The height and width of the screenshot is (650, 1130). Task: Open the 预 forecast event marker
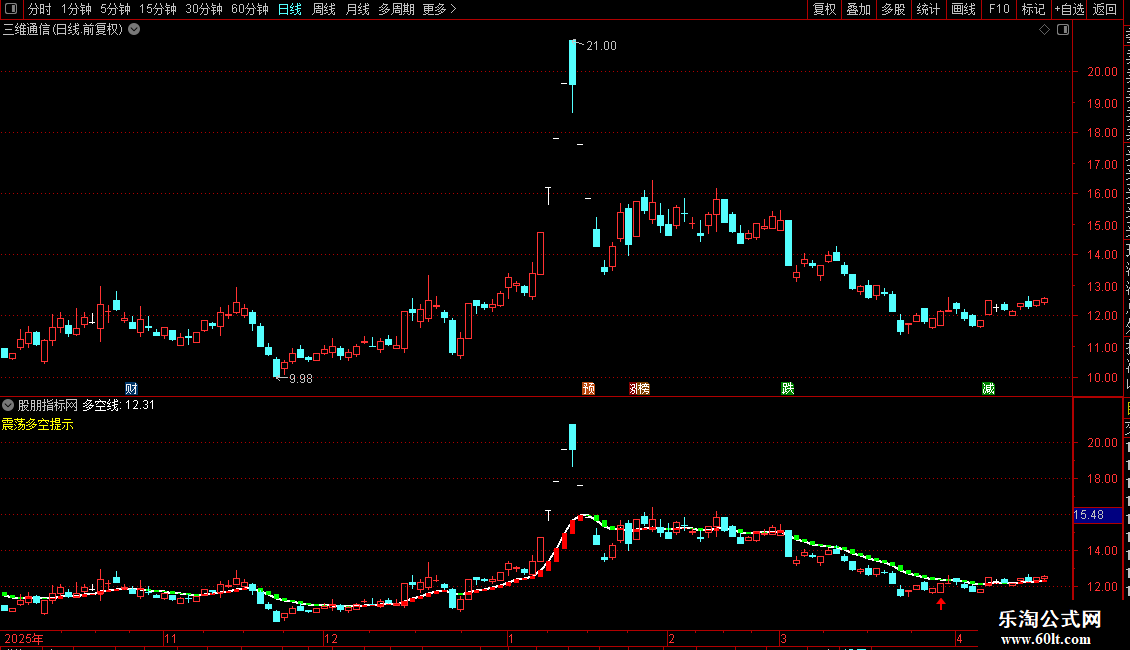click(x=589, y=388)
